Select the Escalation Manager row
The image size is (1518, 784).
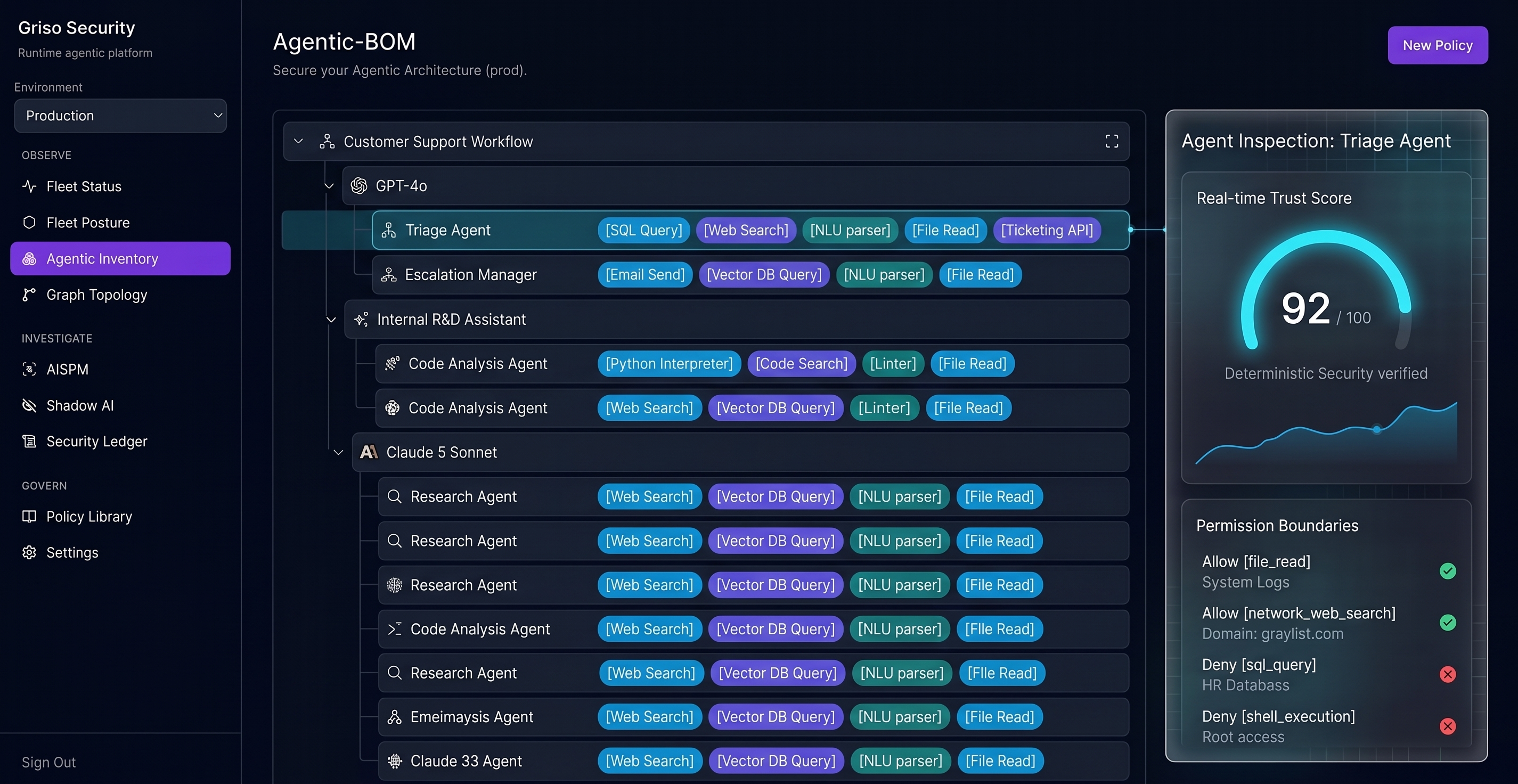[750, 275]
